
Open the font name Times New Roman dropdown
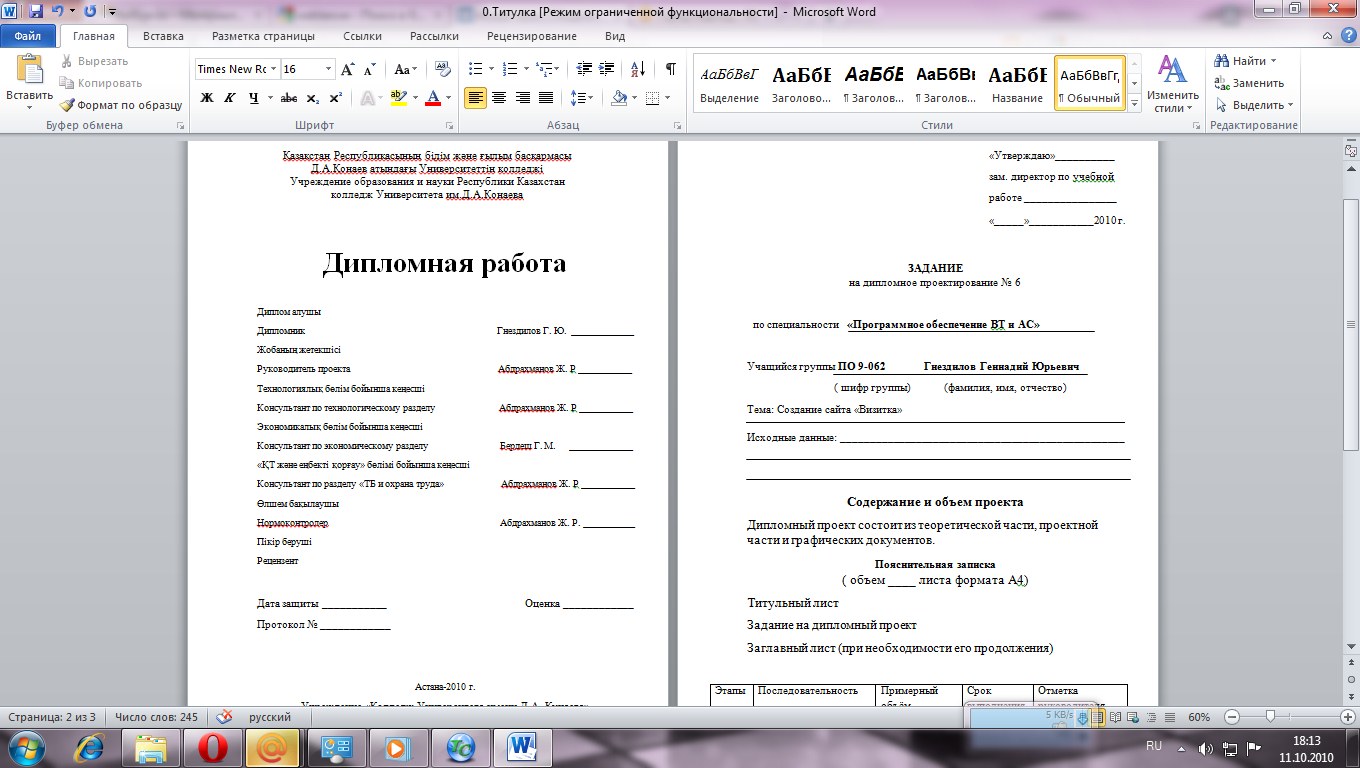pyautogui.click(x=273, y=69)
